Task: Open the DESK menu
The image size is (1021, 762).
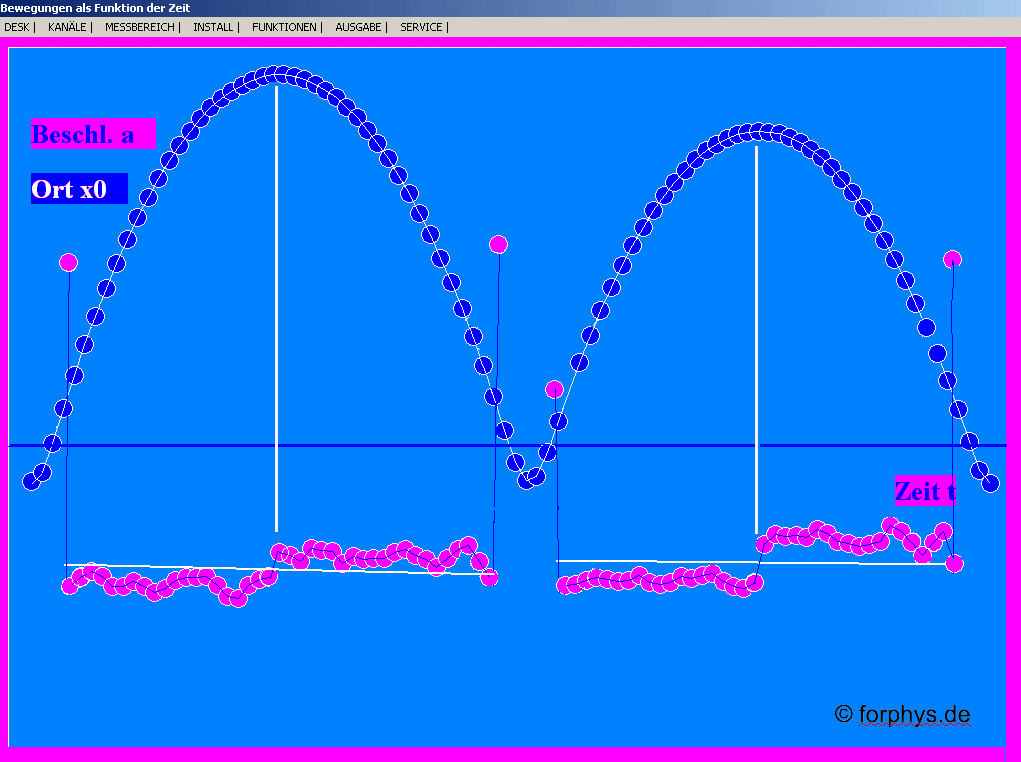Action: tap(16, 27)
